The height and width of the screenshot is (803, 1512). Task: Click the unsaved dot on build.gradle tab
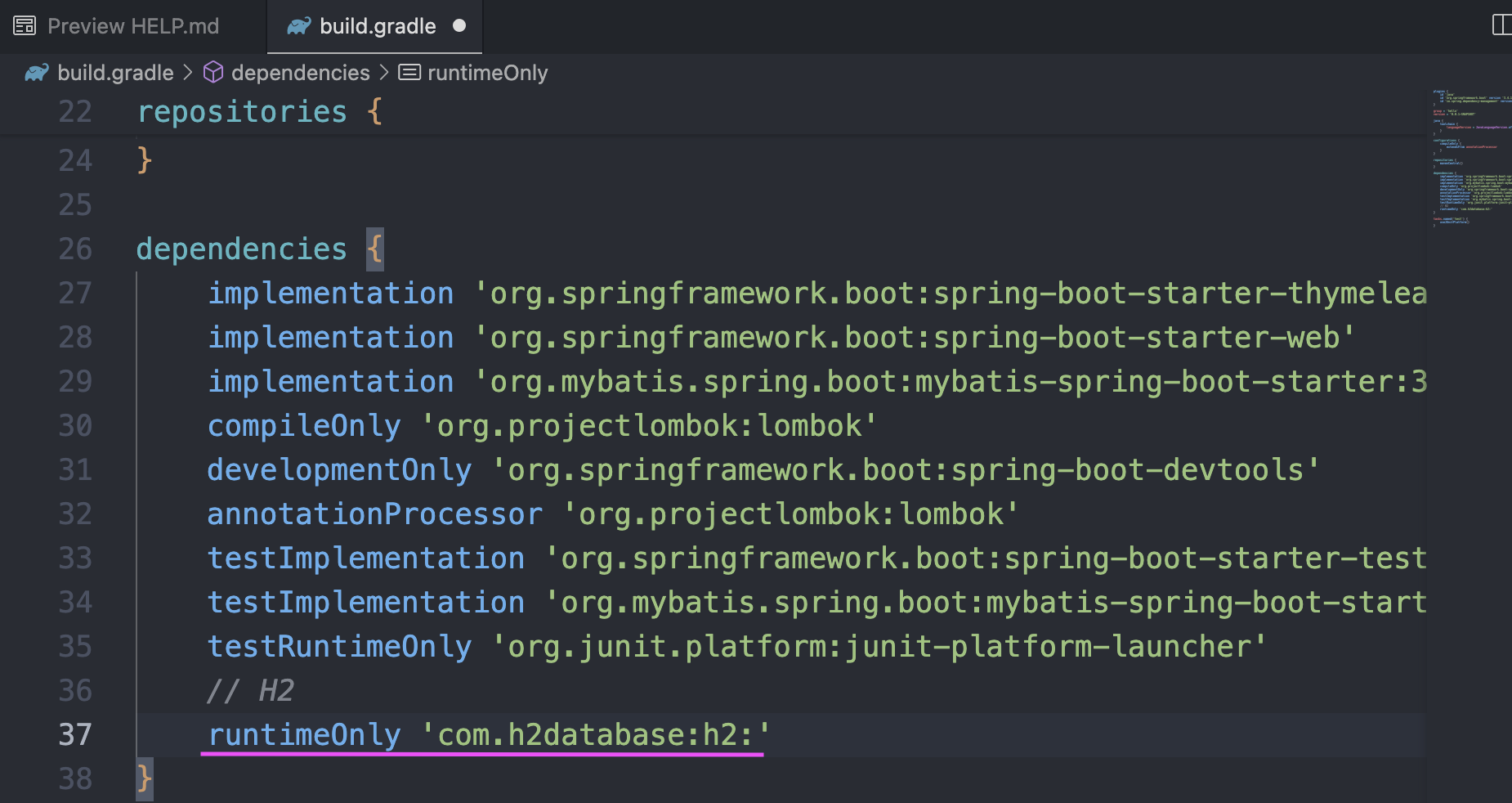click(x=459, y=26)
